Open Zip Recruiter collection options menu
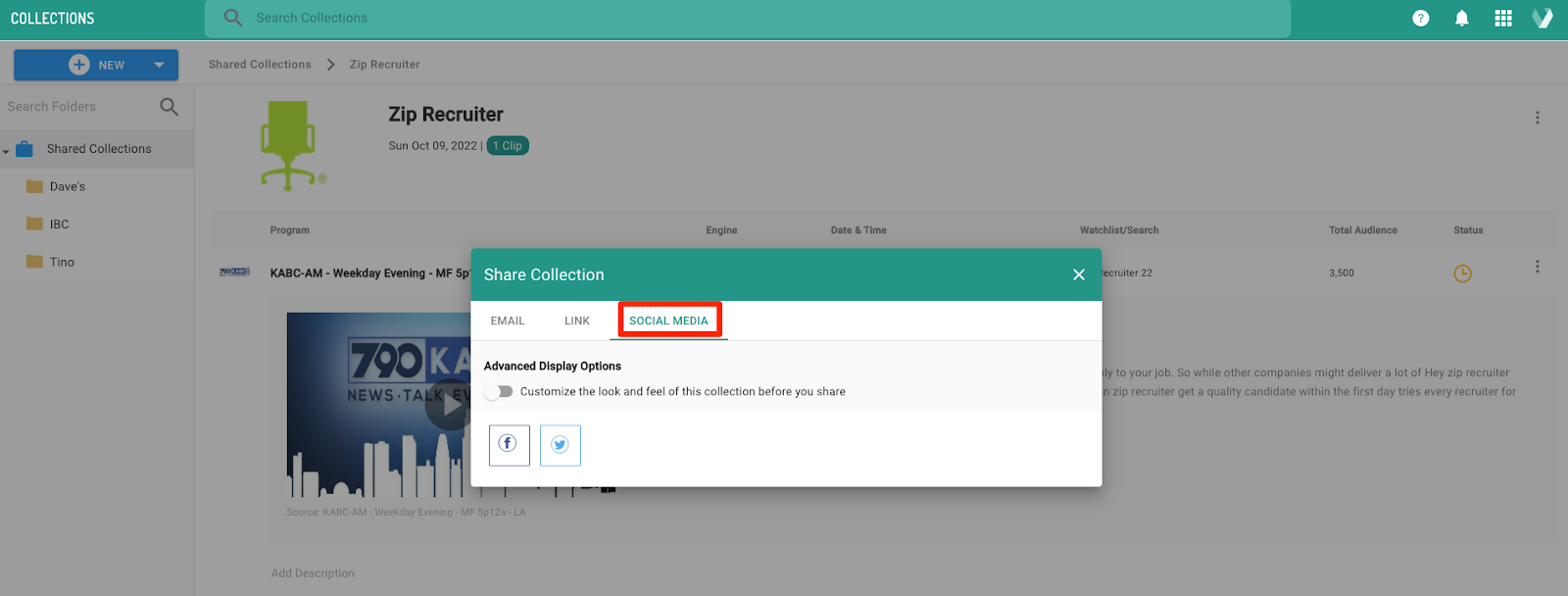The height and width of the screenshot is (596, 1568). tap(1537, 118)
